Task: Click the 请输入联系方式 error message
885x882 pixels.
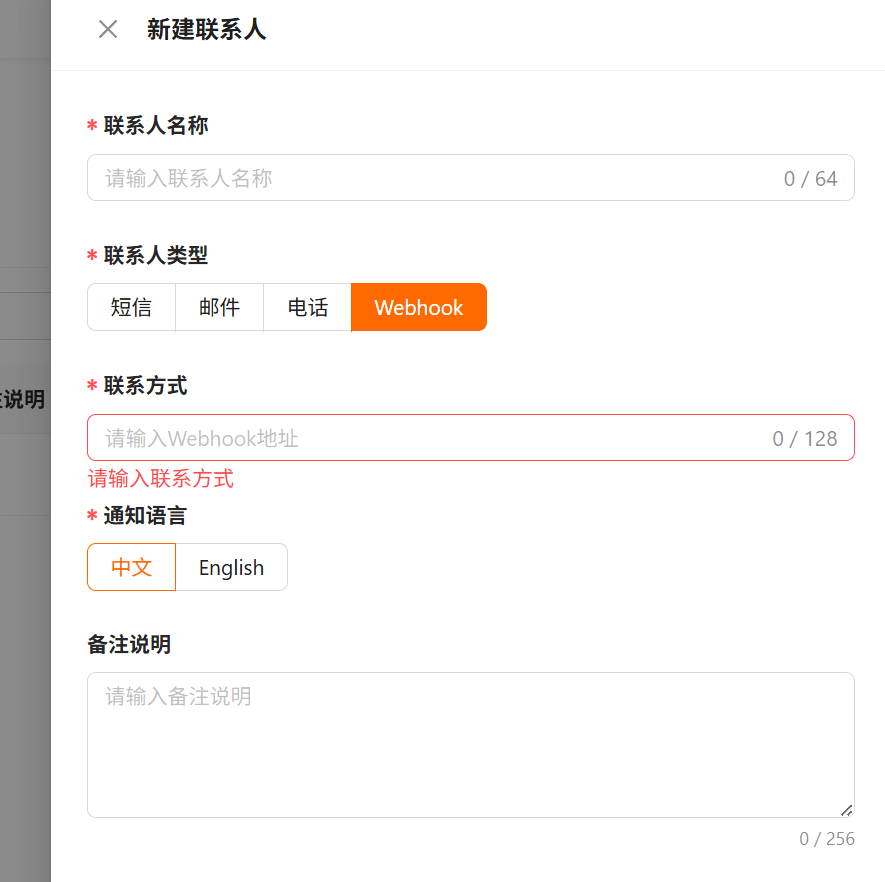Action: (161, 479)
